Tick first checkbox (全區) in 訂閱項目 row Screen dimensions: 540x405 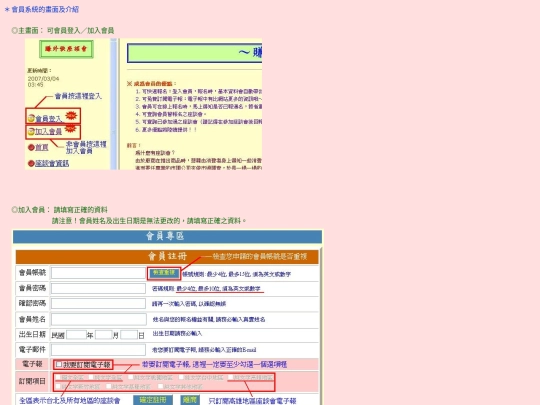point(58,377)
